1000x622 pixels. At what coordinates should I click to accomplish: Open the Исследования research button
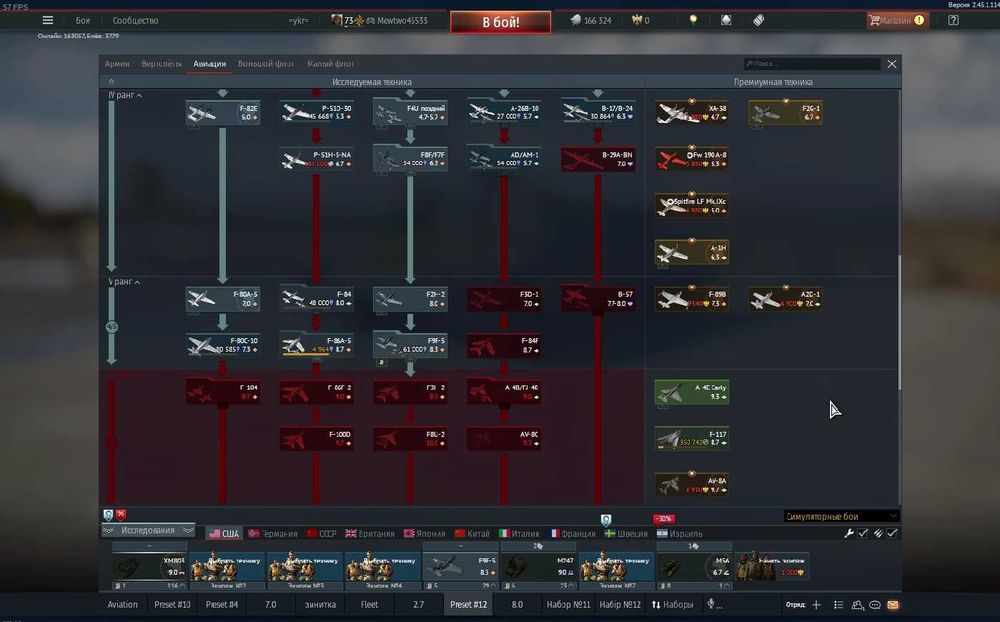coord(148,531)
